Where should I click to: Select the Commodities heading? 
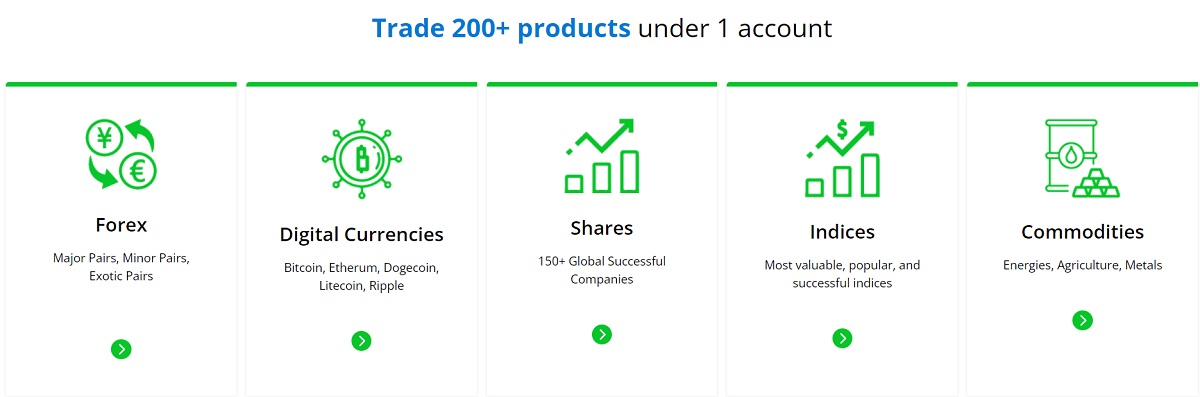[x=1082, y=232]
